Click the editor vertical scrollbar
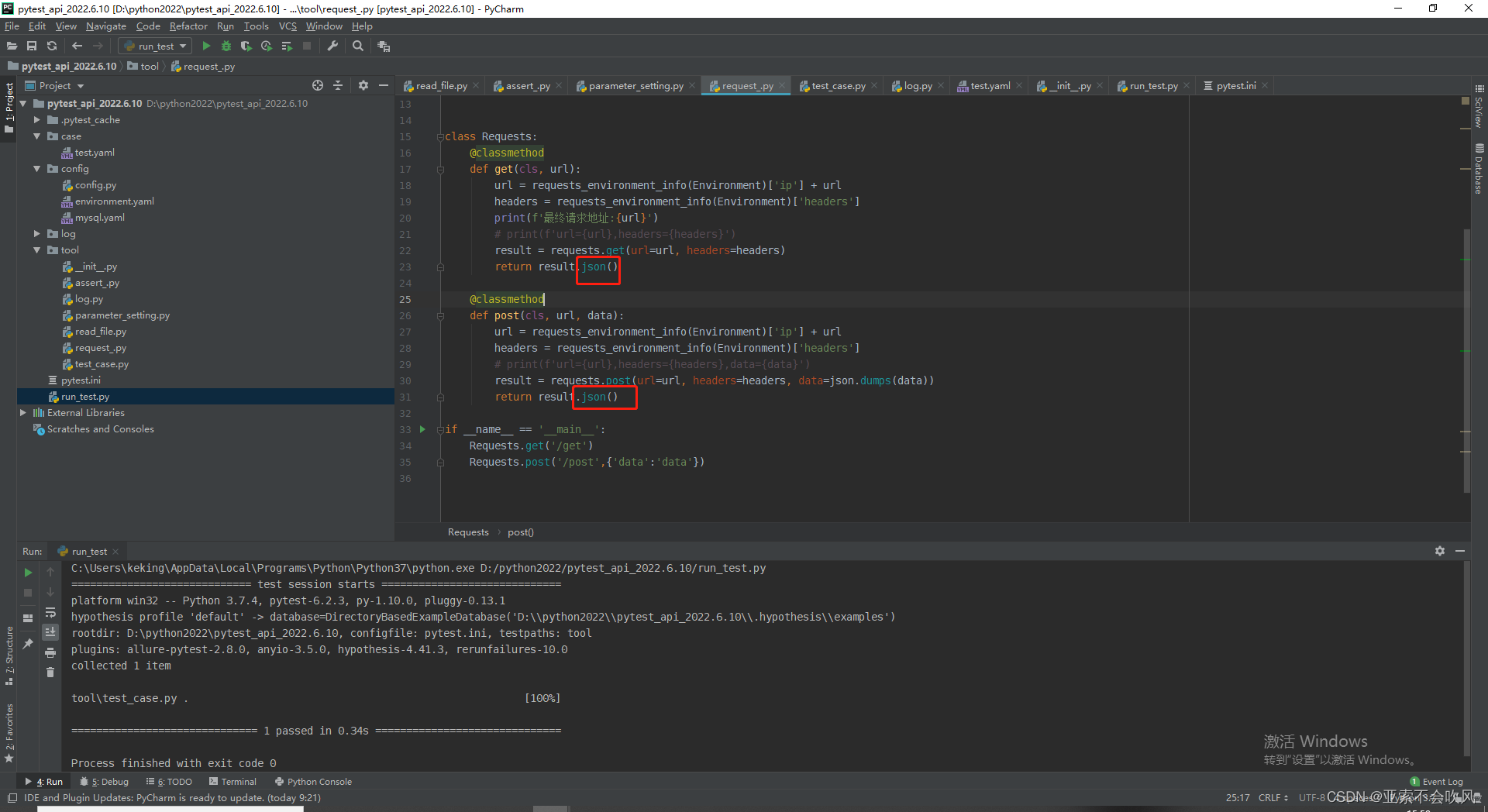Image resolution: width=1488 pixels, height=812 pixels. 1466,360
